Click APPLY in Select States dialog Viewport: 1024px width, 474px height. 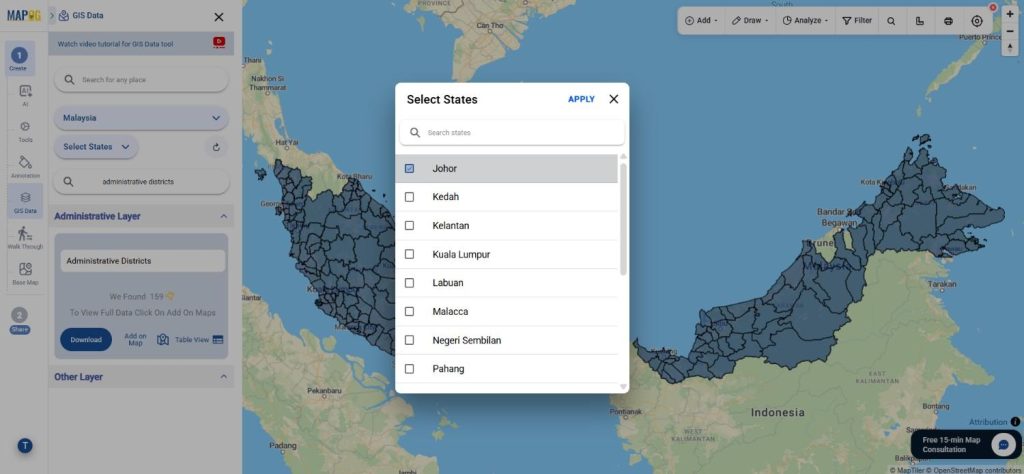point(581,99)
